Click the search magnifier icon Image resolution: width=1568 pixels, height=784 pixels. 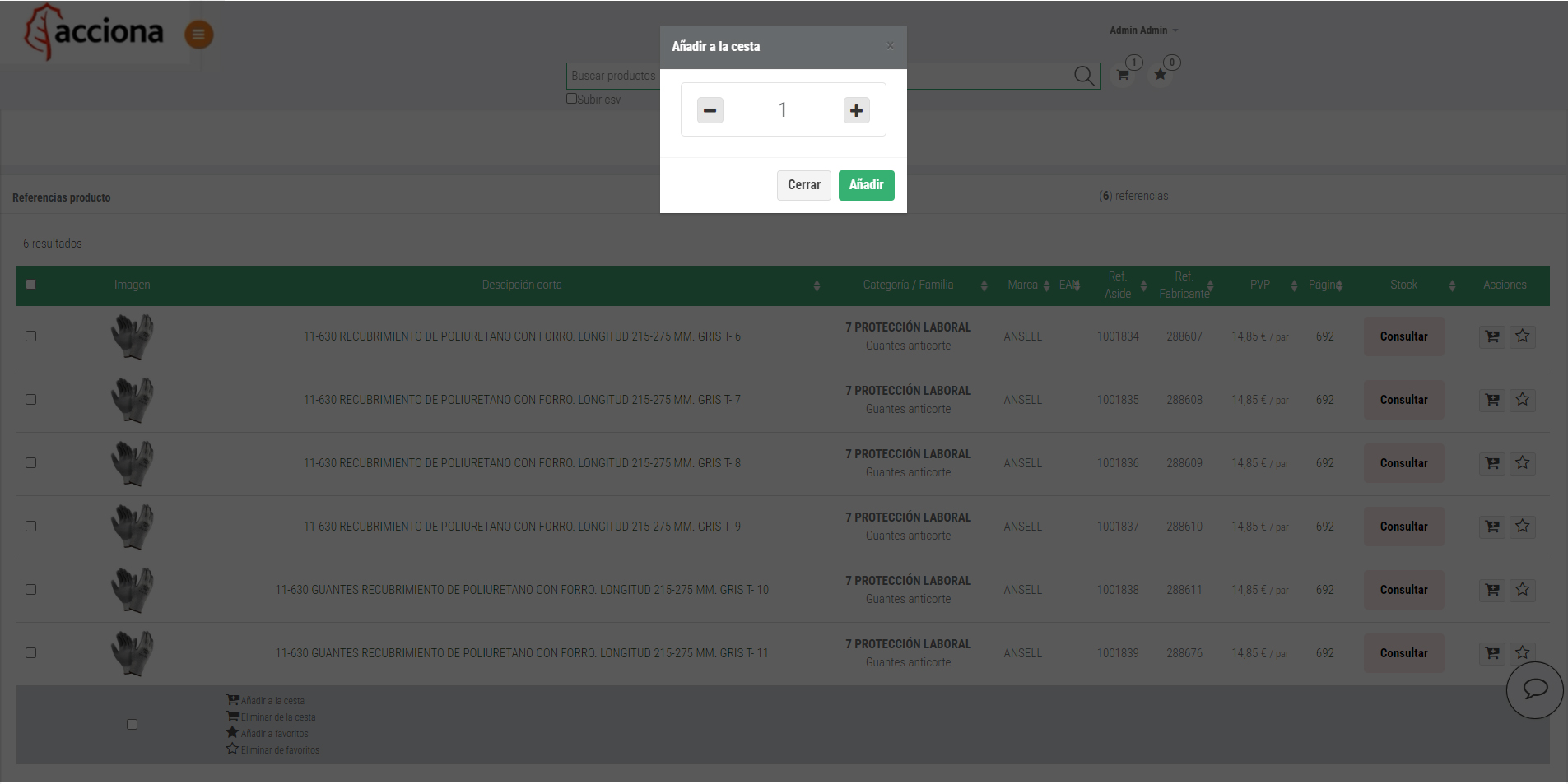1084,77
